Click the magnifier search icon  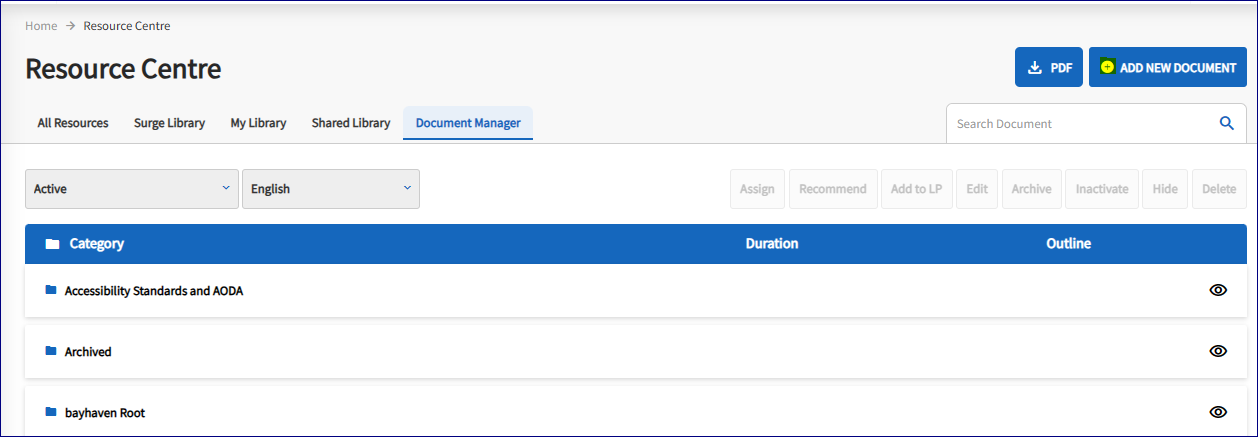(x=1226, y=124)
